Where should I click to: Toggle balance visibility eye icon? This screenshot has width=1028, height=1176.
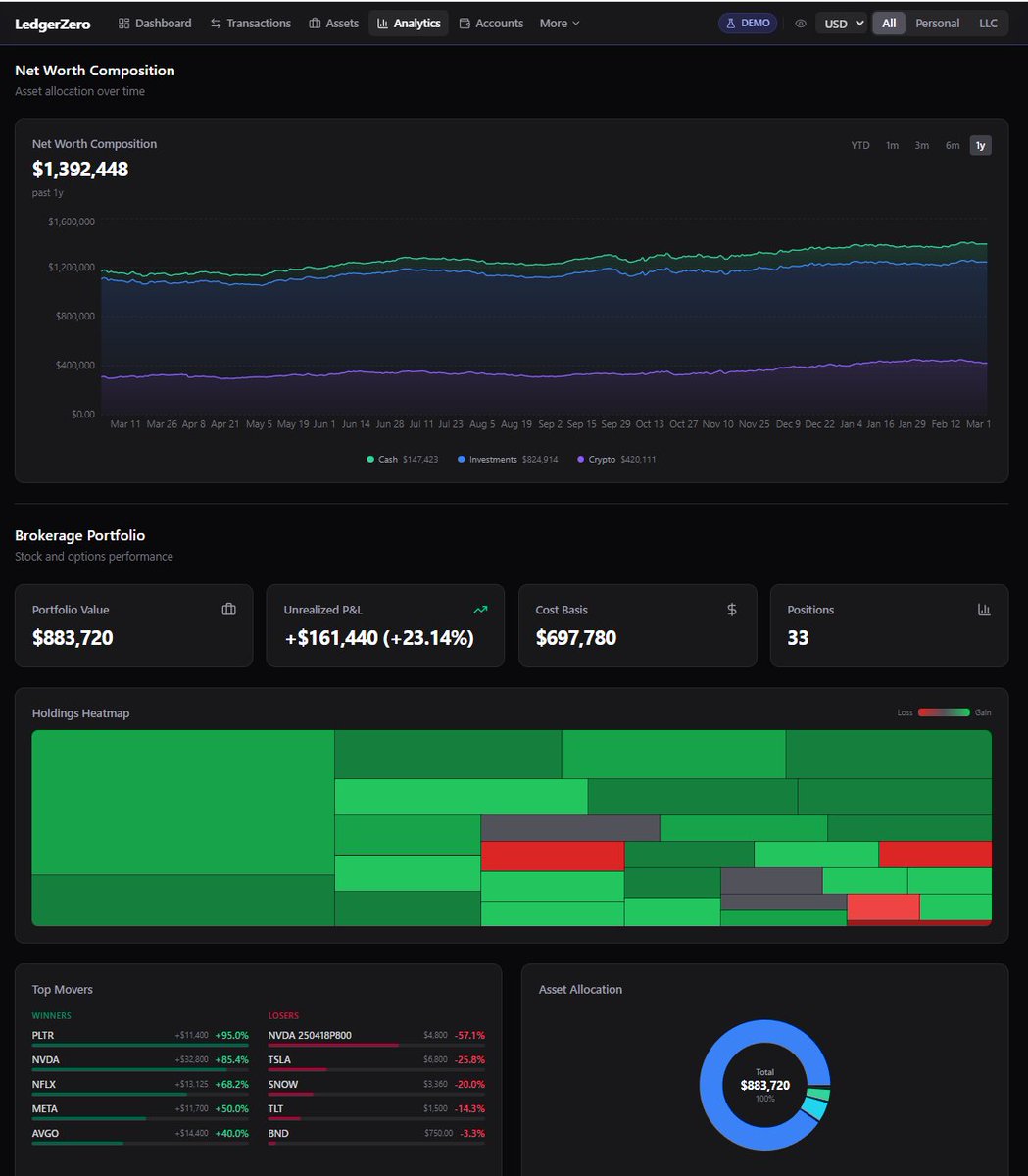pyautogui.click(x=801, y=24)
